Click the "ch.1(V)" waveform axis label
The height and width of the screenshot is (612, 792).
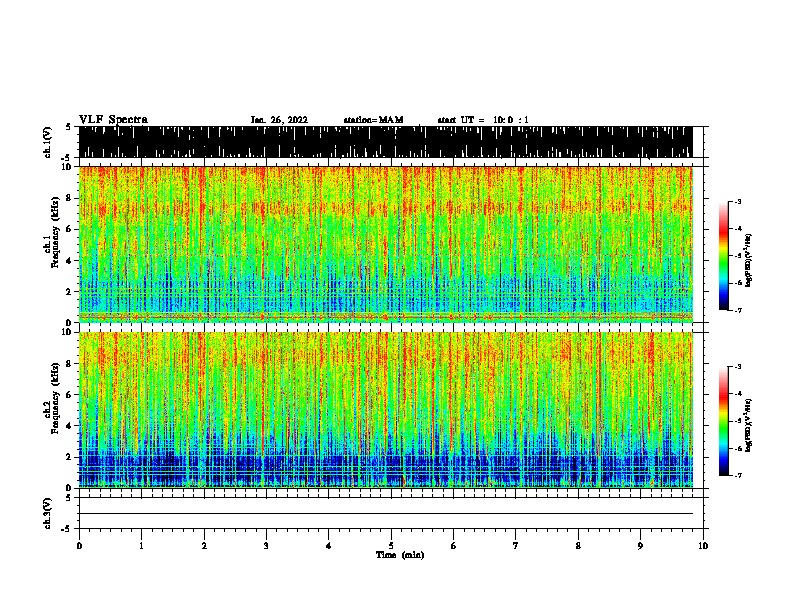click(47, 141)
